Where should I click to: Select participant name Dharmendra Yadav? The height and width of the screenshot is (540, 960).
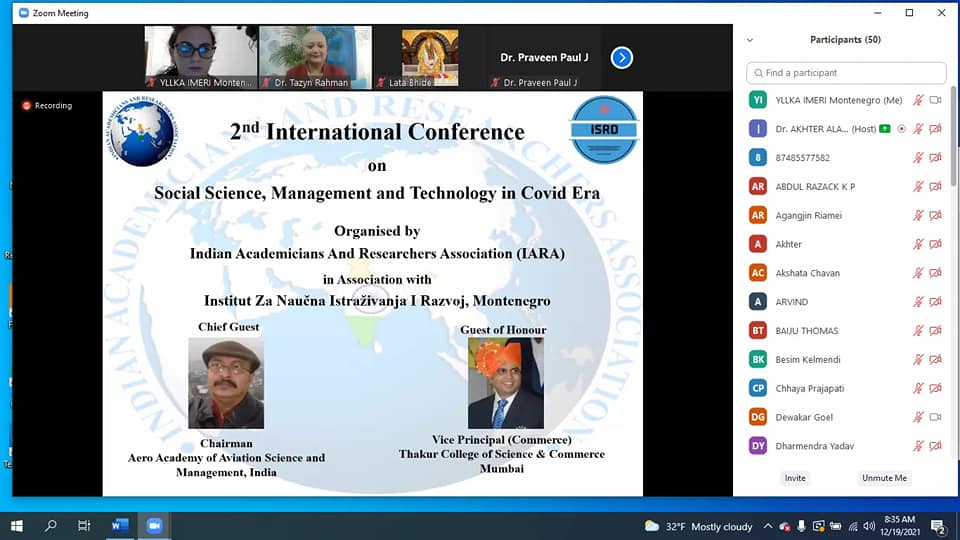pyautogui.click(x=814, y=446)
